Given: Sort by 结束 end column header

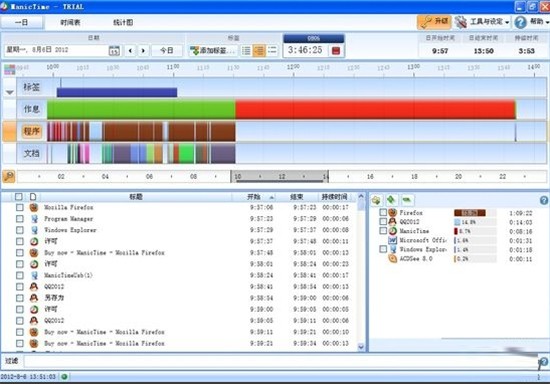Looking at the screenshot, I should pos(297,197).
